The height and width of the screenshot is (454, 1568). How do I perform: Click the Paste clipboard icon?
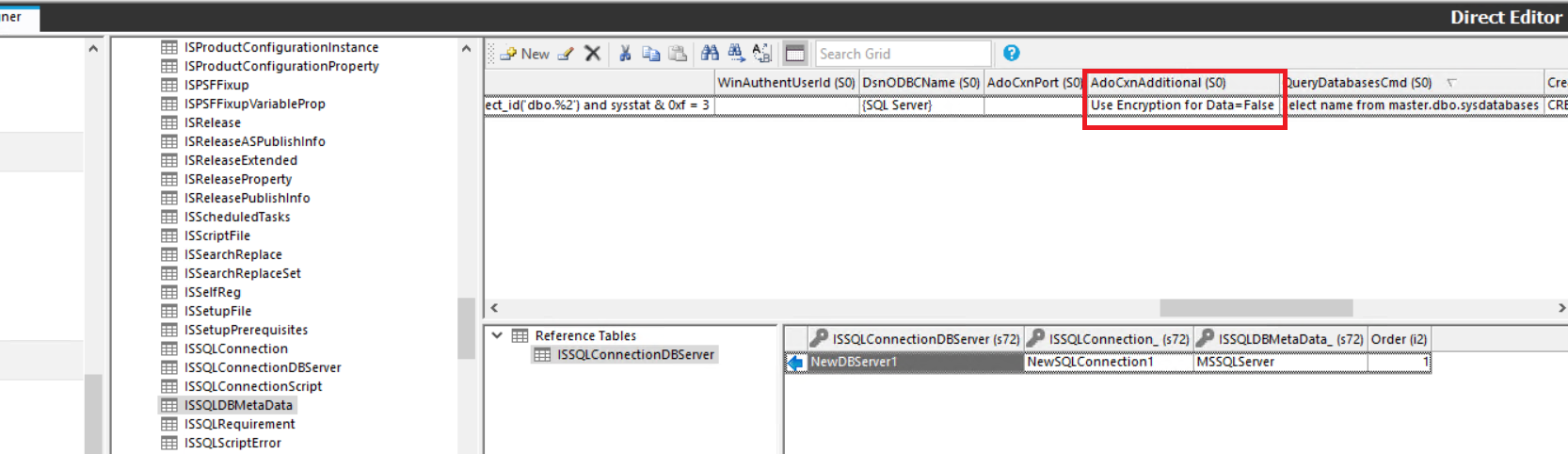[677, 54]
